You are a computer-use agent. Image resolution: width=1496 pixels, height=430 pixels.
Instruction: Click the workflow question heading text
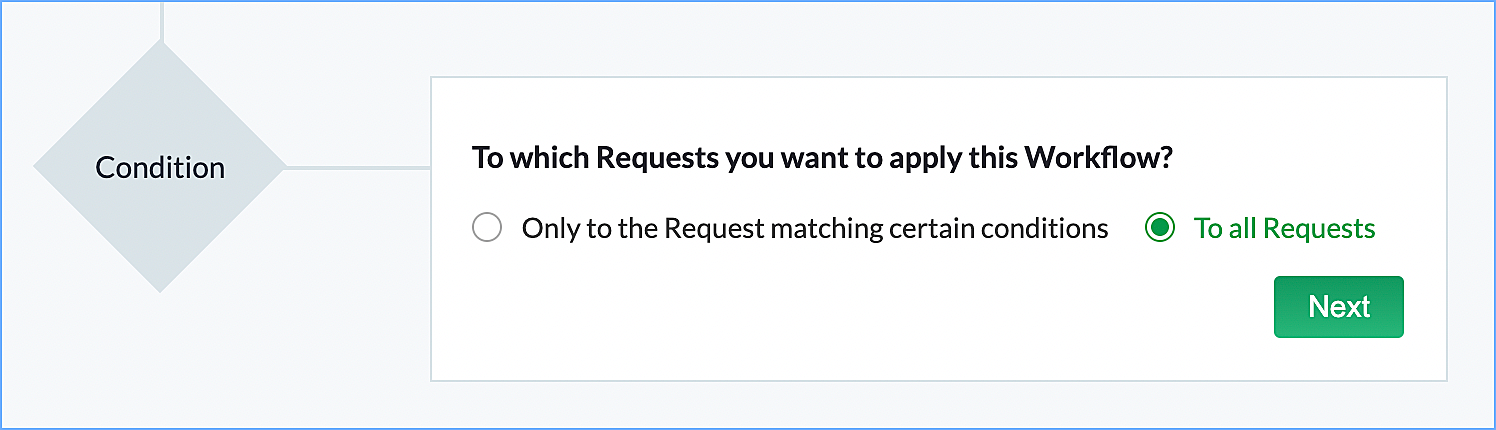pyautogui.click(x=820, y=159)
